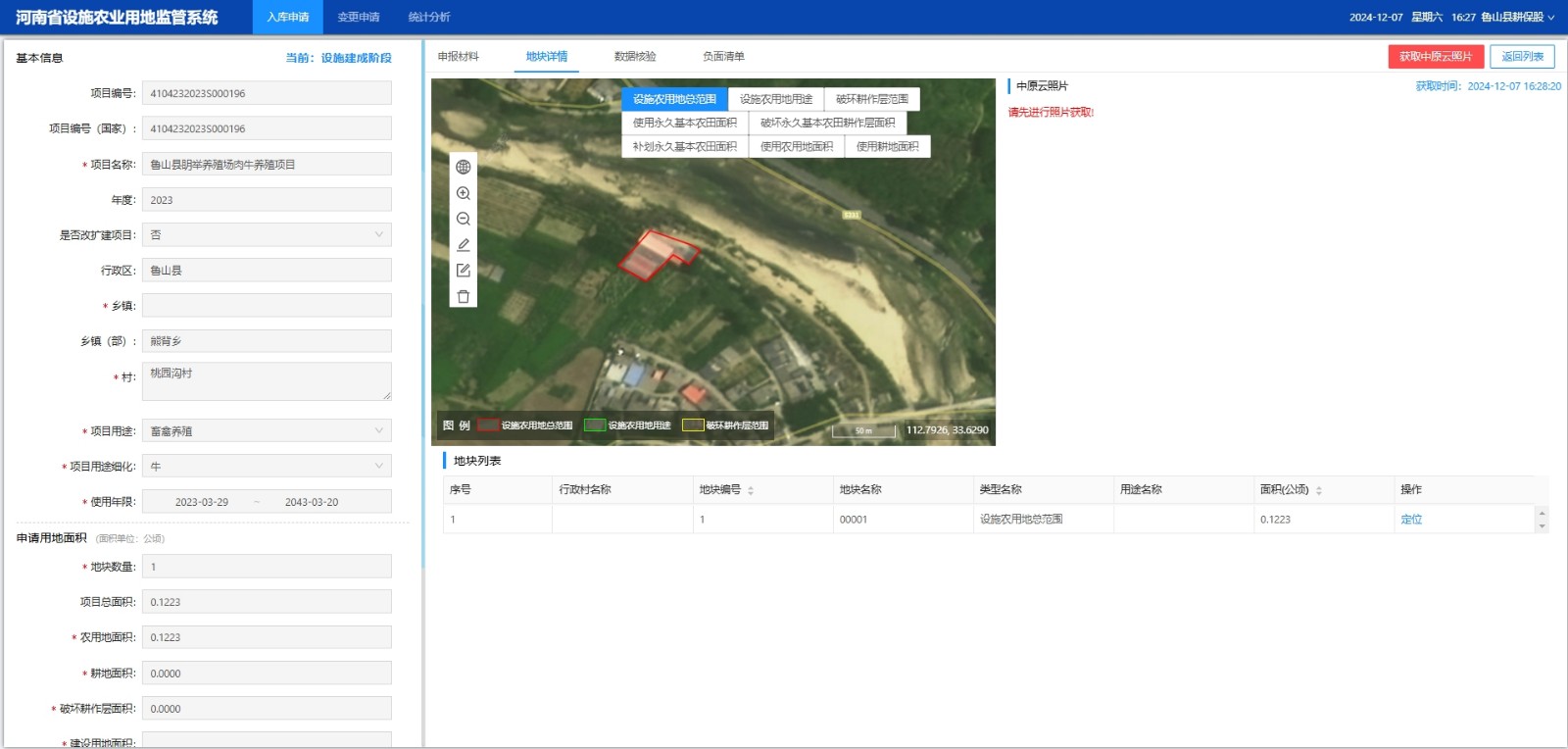Click 返回列表 button
This screenshot has height=749, width=1568.
point(1523,57)
